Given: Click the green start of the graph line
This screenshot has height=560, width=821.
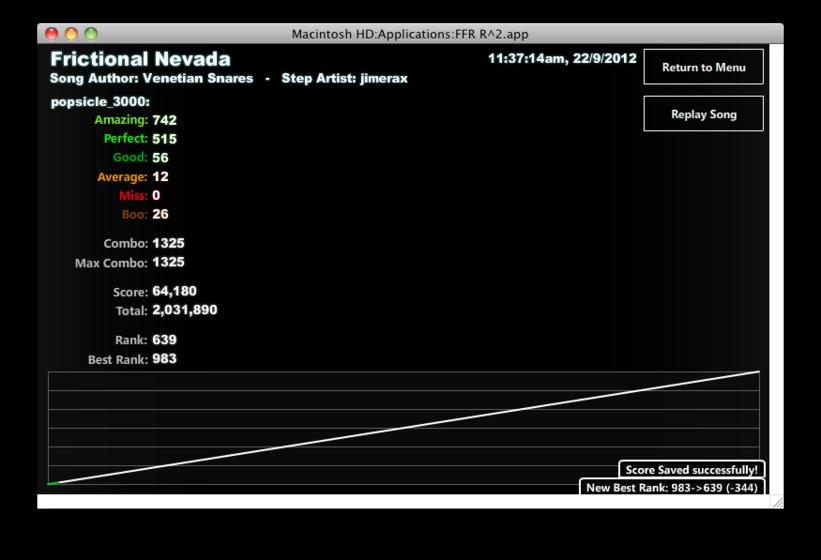Looking at the screenshot, I should [x=53, y=483].
